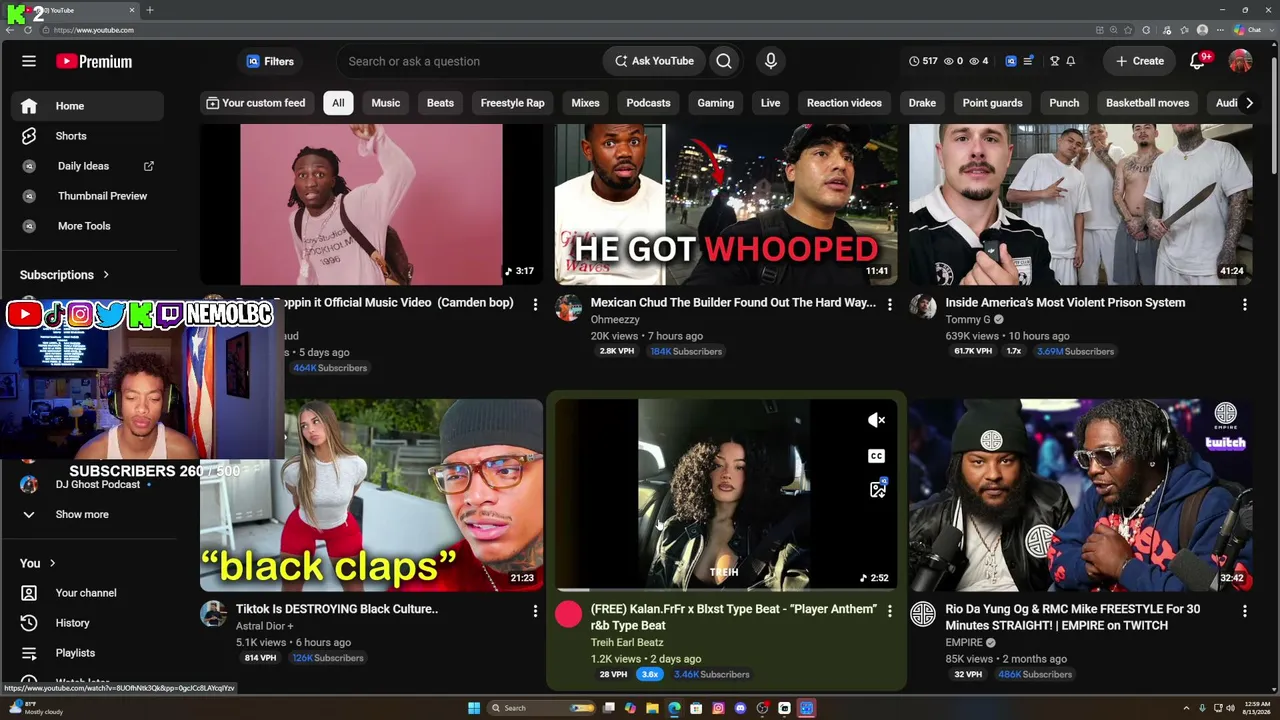Open the account avatar menu
Screen dimensions: 1280x720
click(x=1240, y=61)
